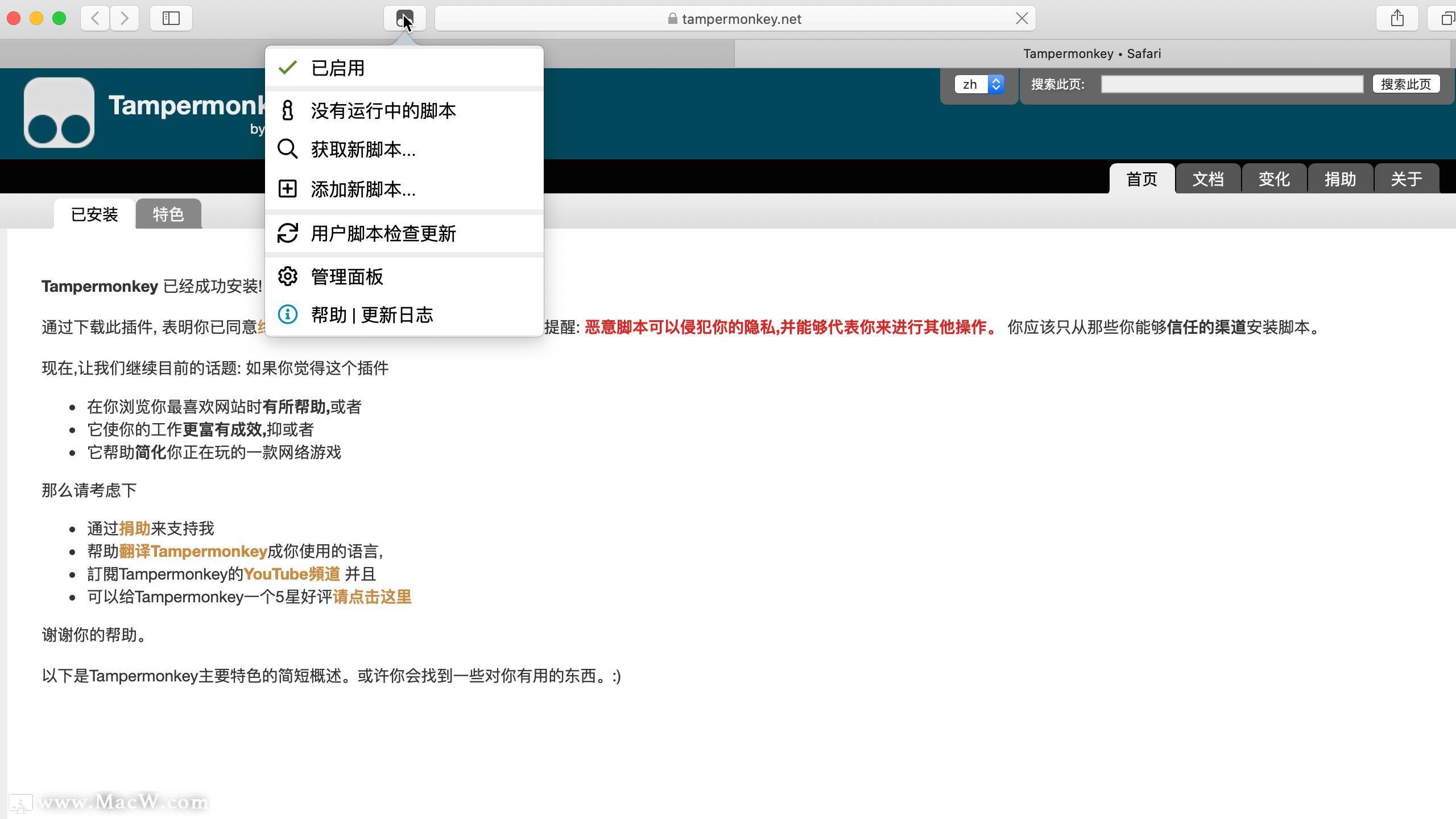Go back with Safari's back arrow

[95, 19]
